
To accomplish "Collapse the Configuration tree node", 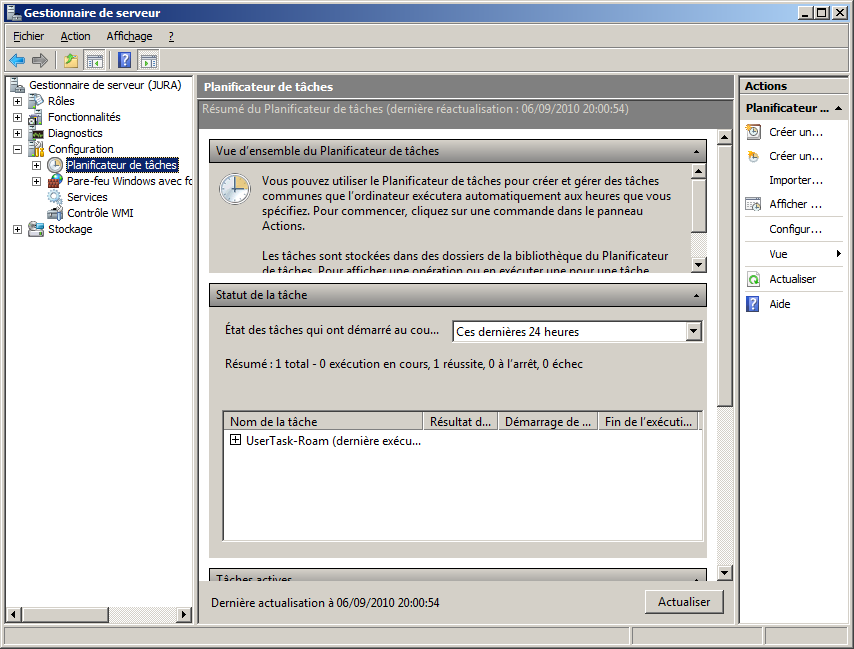I will point(17,149).
